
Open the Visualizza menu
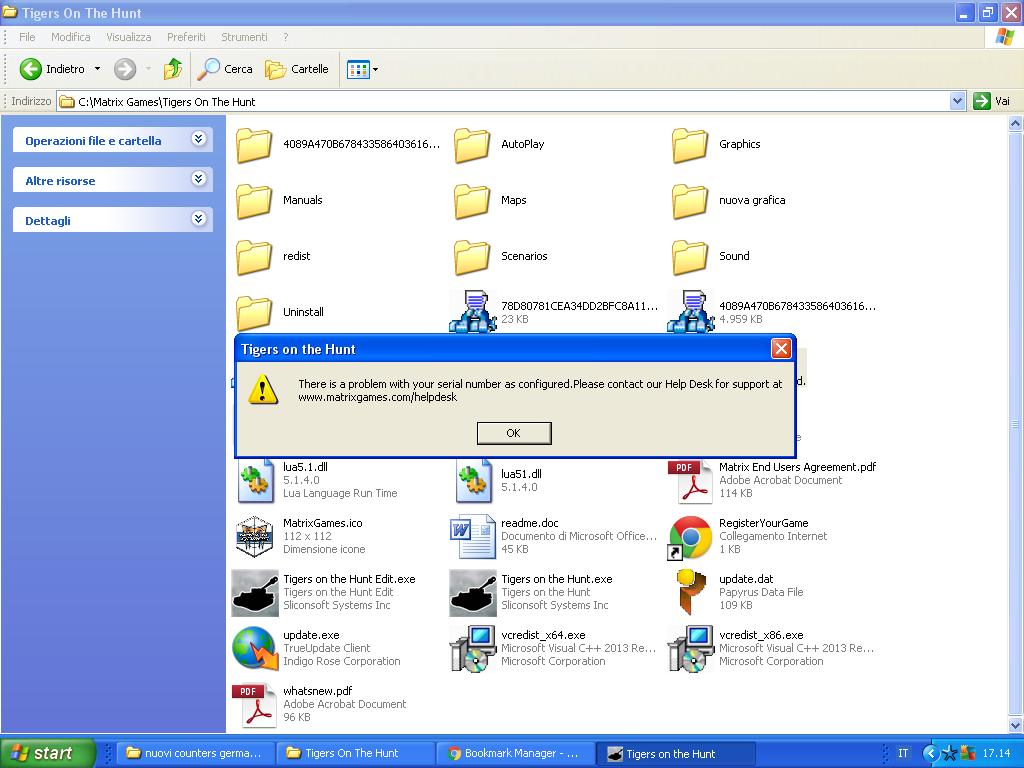click(129, 37)
